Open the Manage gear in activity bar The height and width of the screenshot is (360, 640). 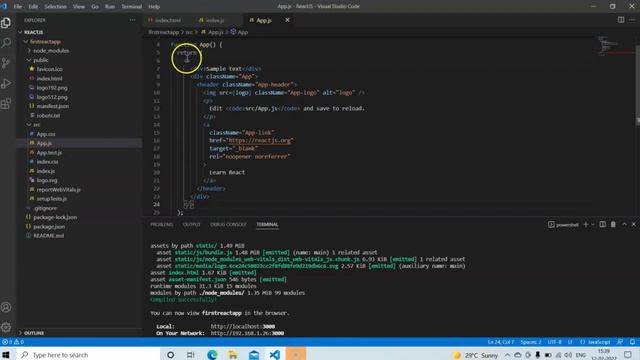[6, 327]
